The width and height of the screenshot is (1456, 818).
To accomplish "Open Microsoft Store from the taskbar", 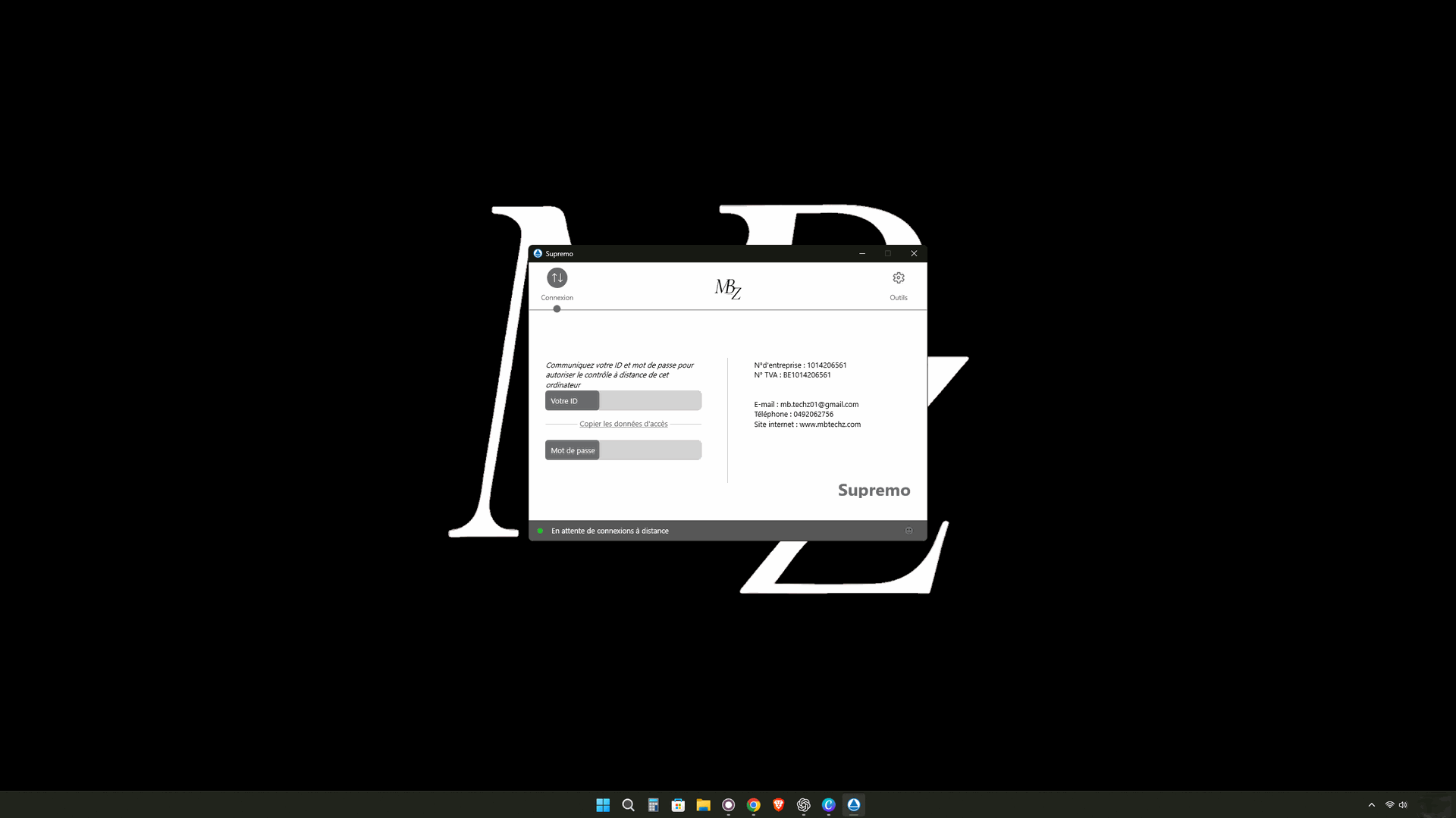I will (678, 805).
